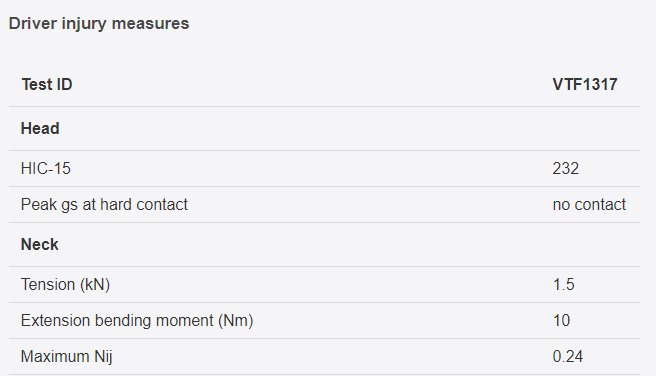This screenshot has width=658, height=376.
Task: Click the VTF1317 test ID value
Action: click(x=585, y=84)
